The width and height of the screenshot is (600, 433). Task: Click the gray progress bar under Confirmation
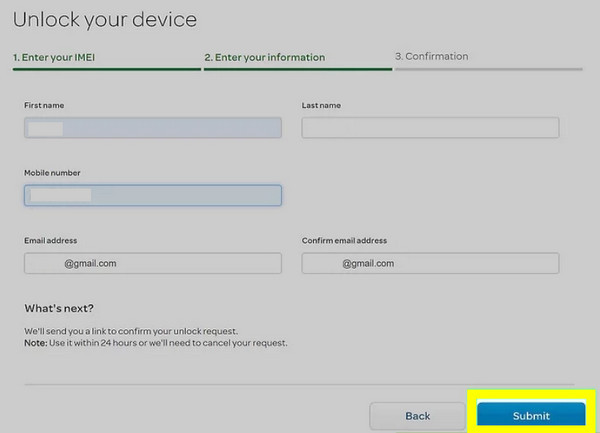pos(488,69)
